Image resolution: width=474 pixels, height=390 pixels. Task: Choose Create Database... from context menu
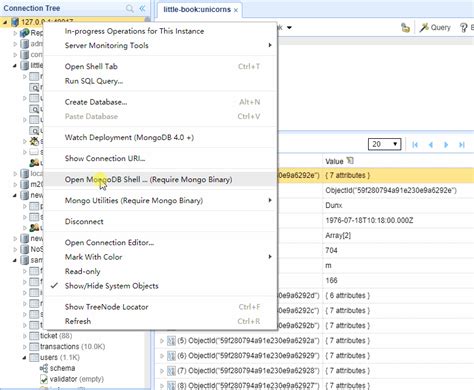click(x=161, y=102)
